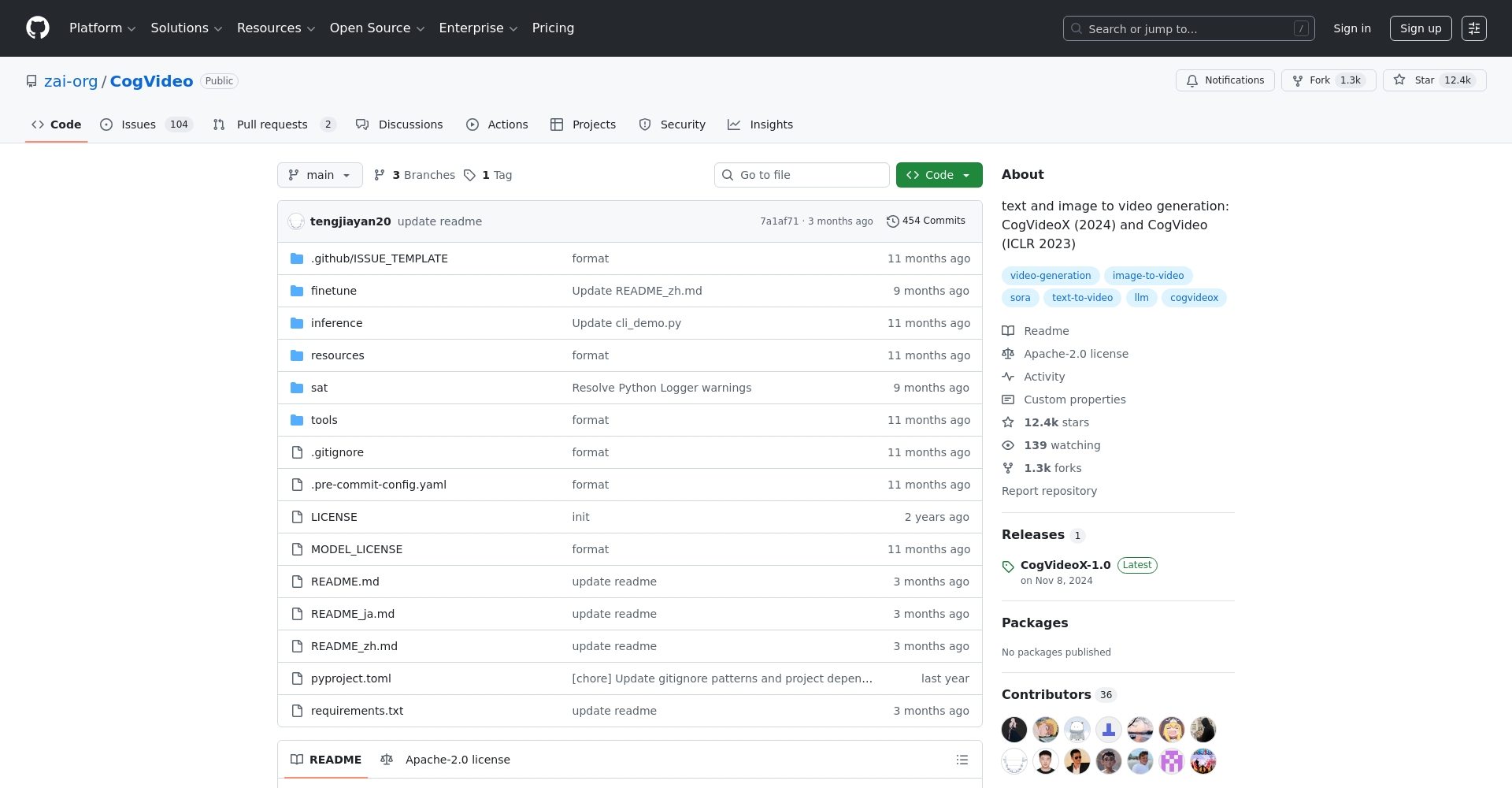Viewport: 1512px width, 788px height.
Task: Click the Fork repository button
Action: pos(1328,80)
